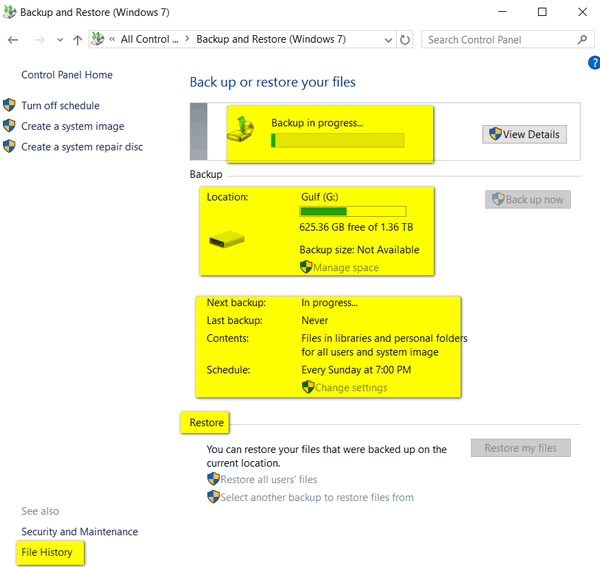Click the shield icon beside Restore all users' files

point(213,479)
